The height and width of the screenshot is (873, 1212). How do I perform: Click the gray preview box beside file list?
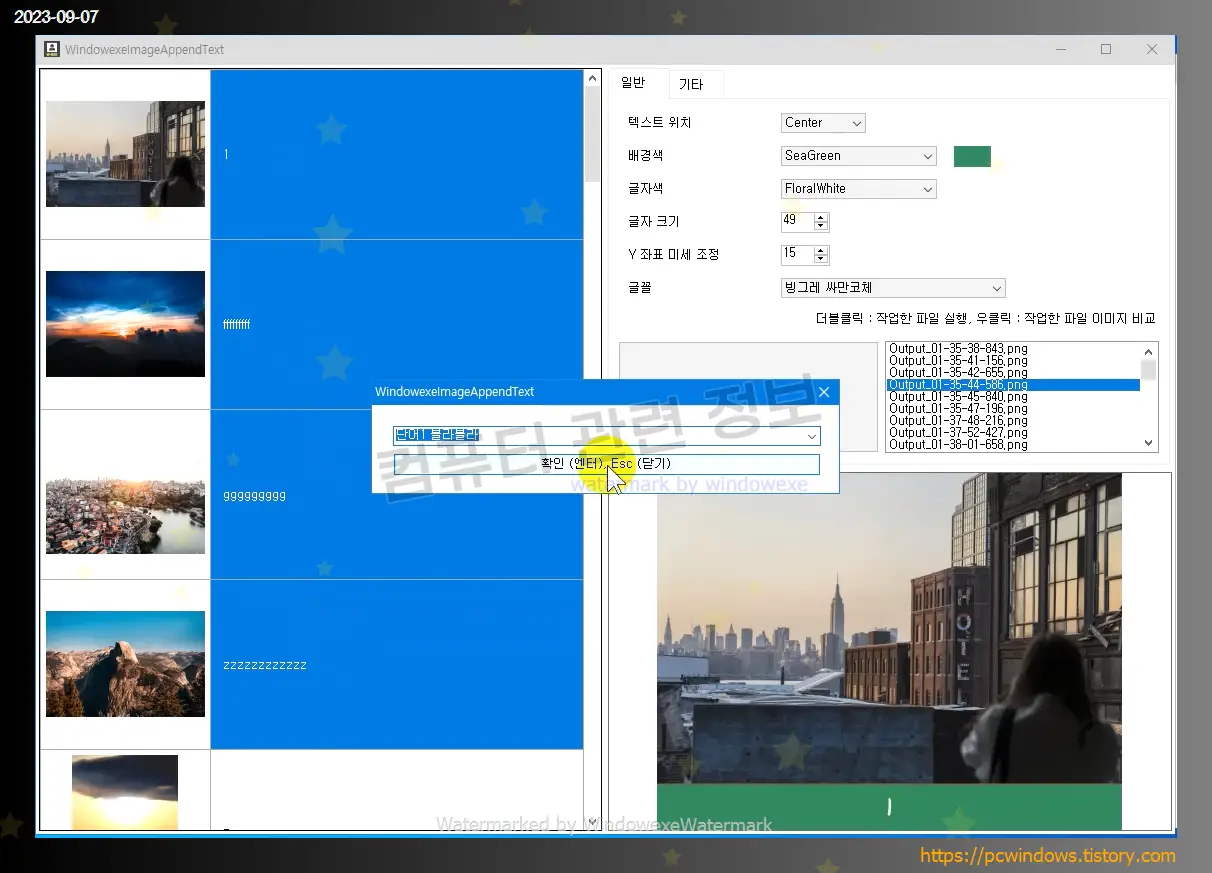click(748, 397)
